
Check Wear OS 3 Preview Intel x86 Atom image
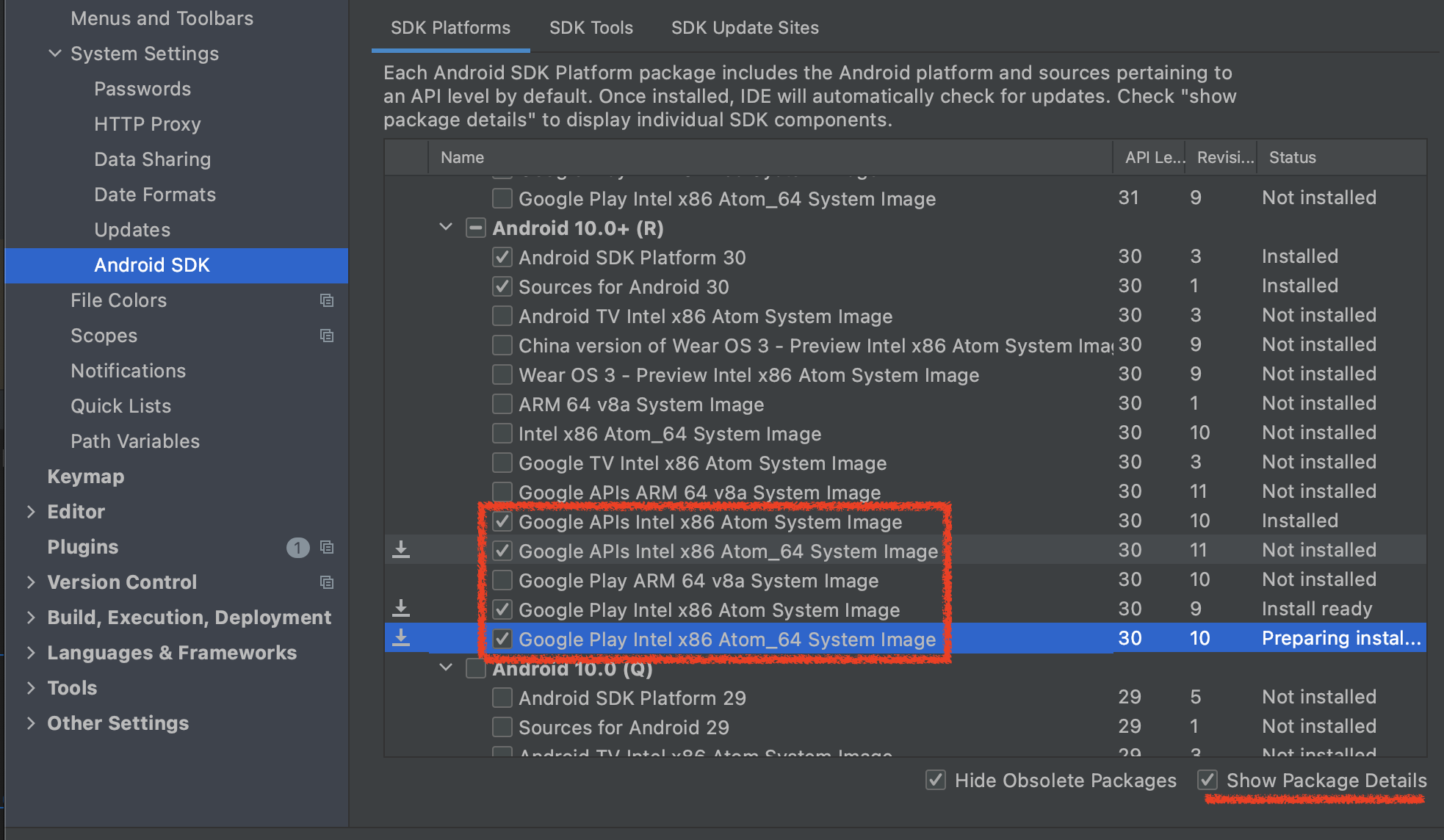click(x=502, y=374)
